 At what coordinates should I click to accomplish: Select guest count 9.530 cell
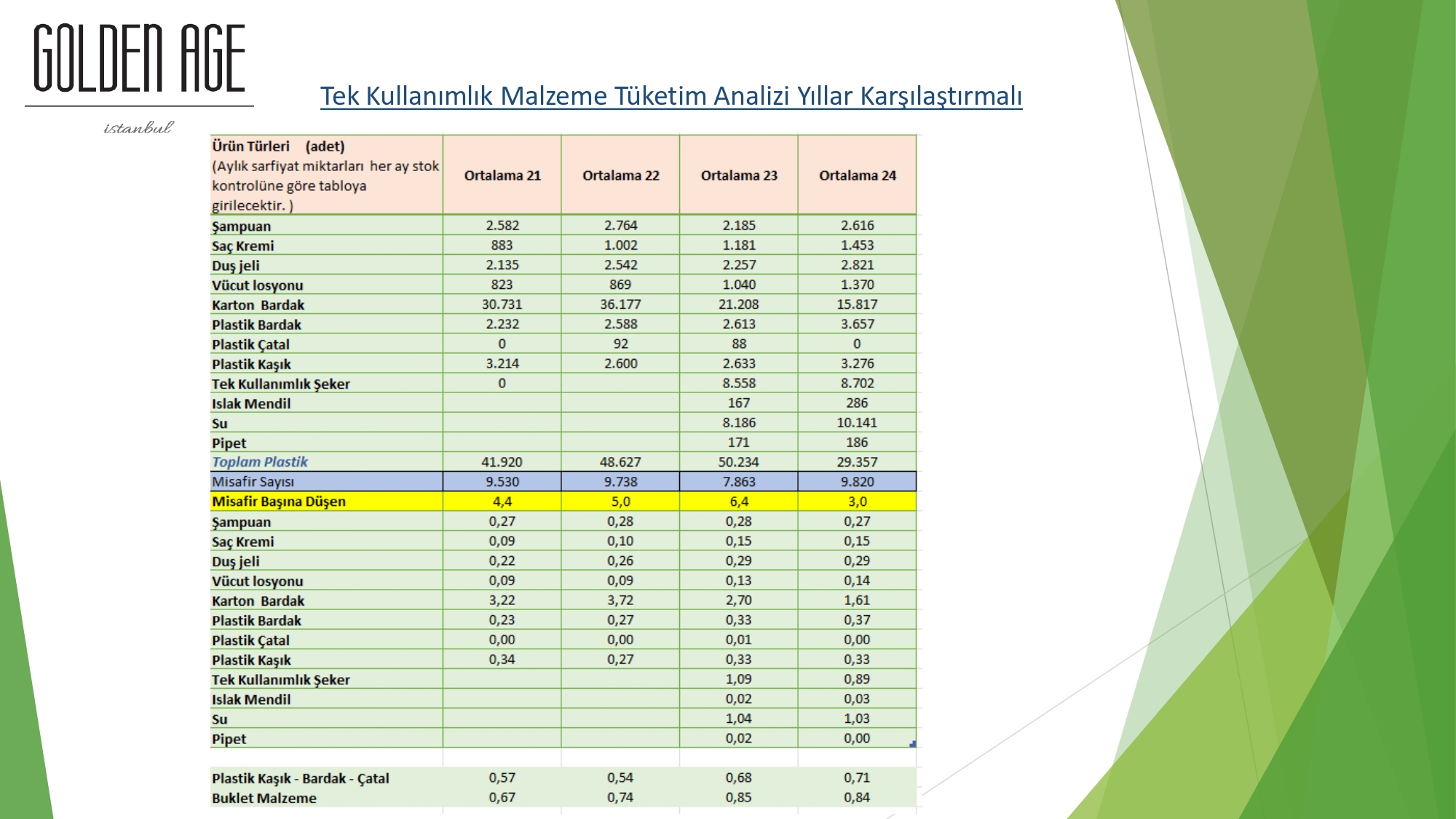502,481
